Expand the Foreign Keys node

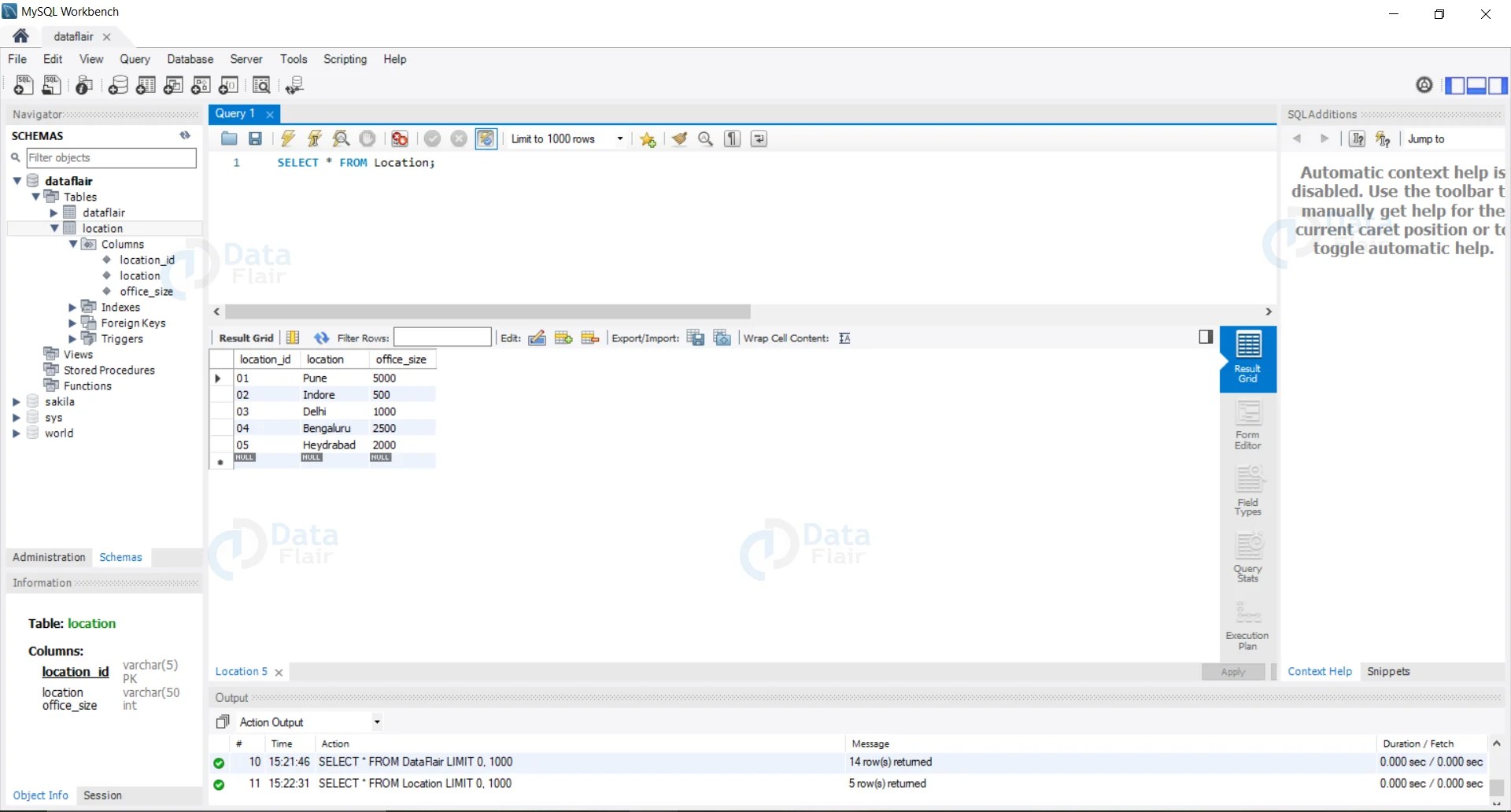pyautogui.click(x=72, y=323)
